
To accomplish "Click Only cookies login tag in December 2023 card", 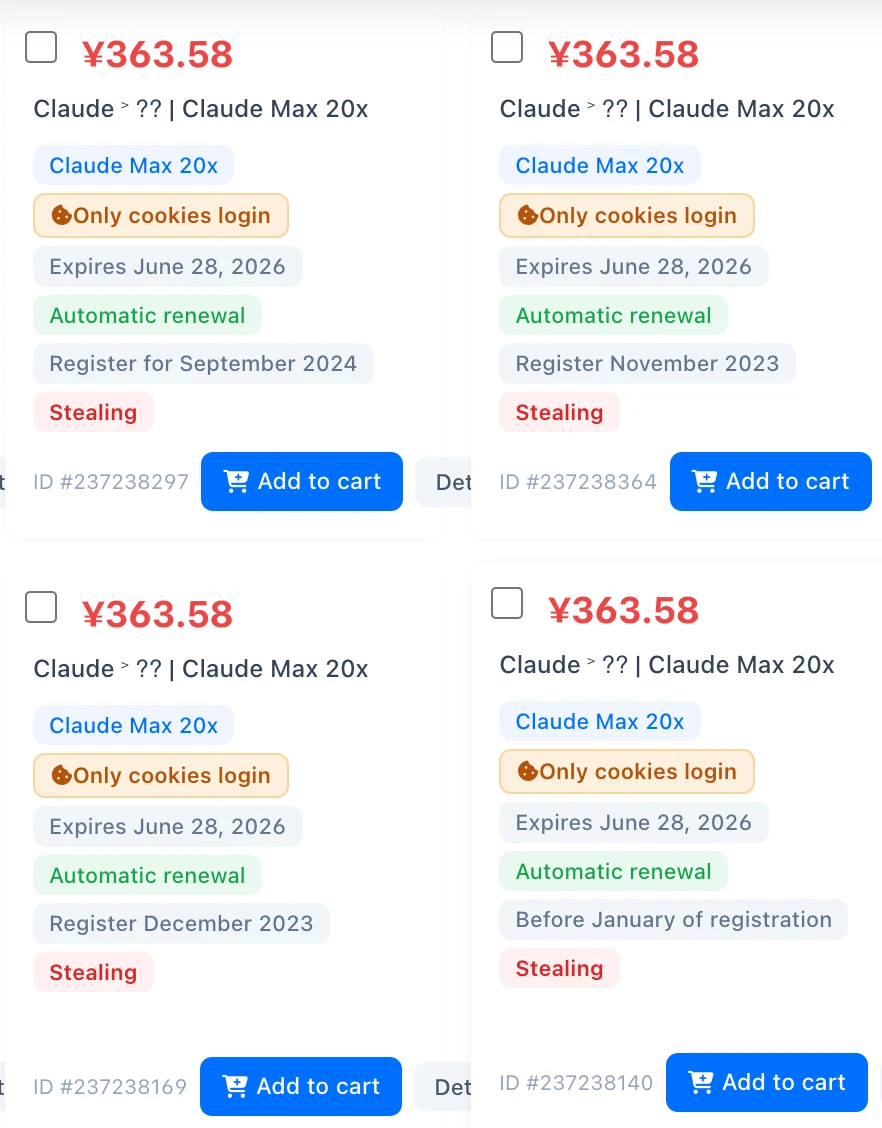I will click(x=161, y=776).
